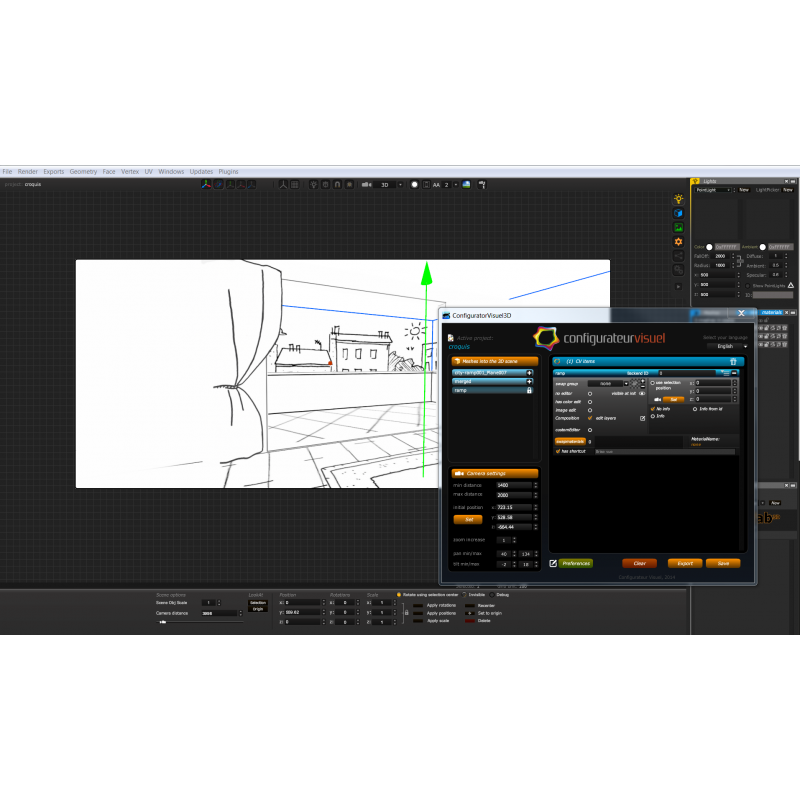The width and height of the screenshot is (800, 800).
Task: Open the lights panel from yellow bulb sidebar icon
Action: pyautogui.click(x=678, y=199)
